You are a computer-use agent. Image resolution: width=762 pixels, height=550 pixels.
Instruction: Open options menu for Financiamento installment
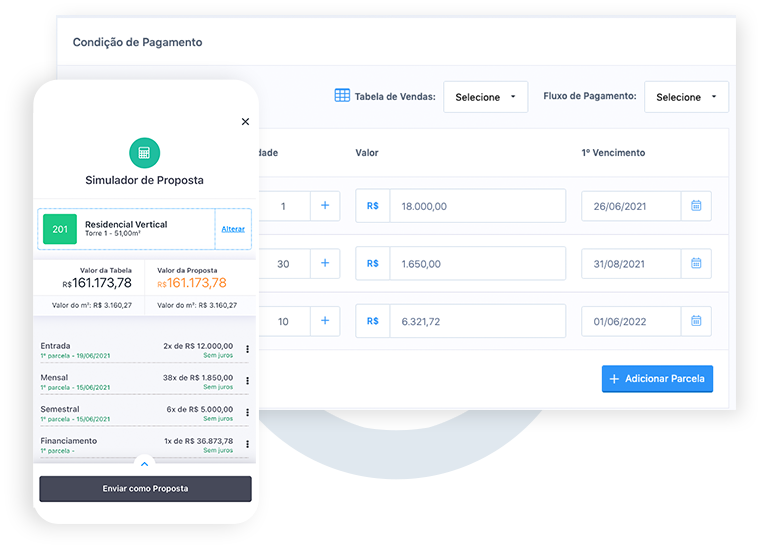(247, 444)
